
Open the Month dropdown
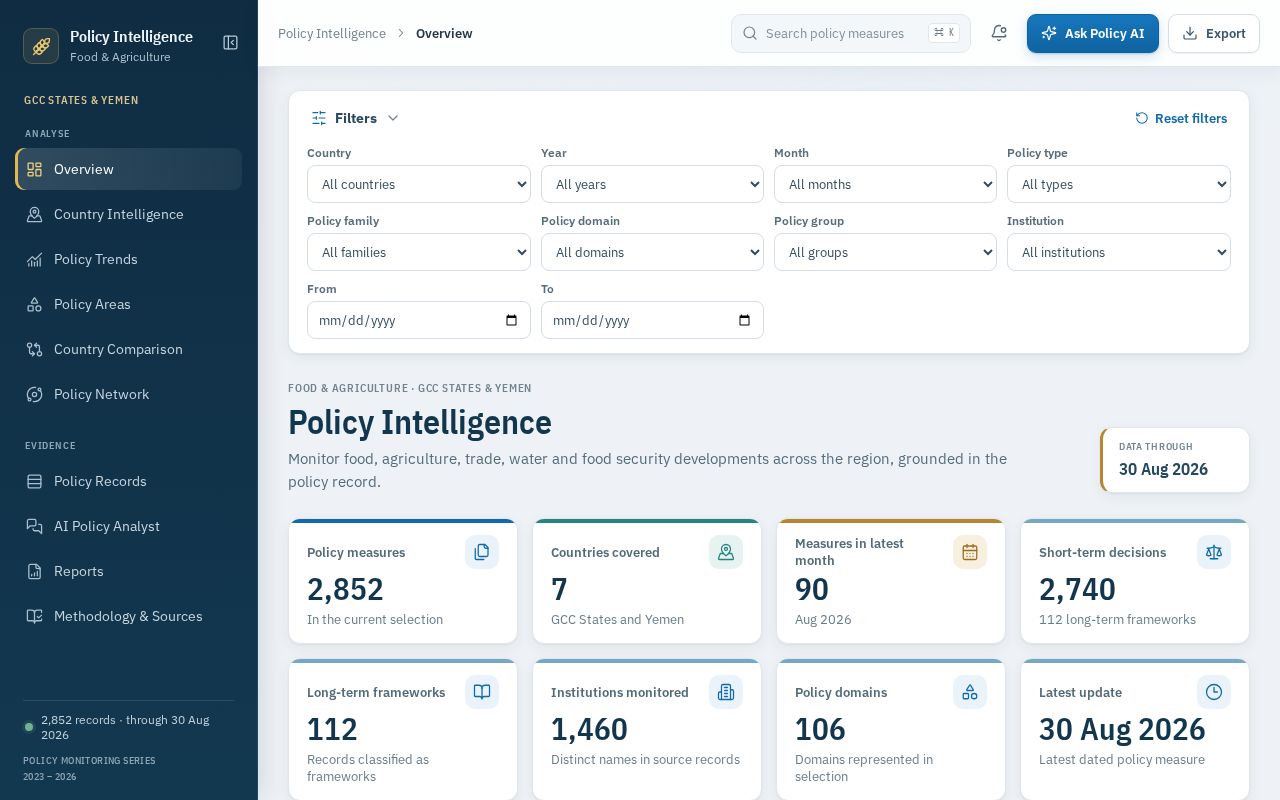[x=885, y=184]
